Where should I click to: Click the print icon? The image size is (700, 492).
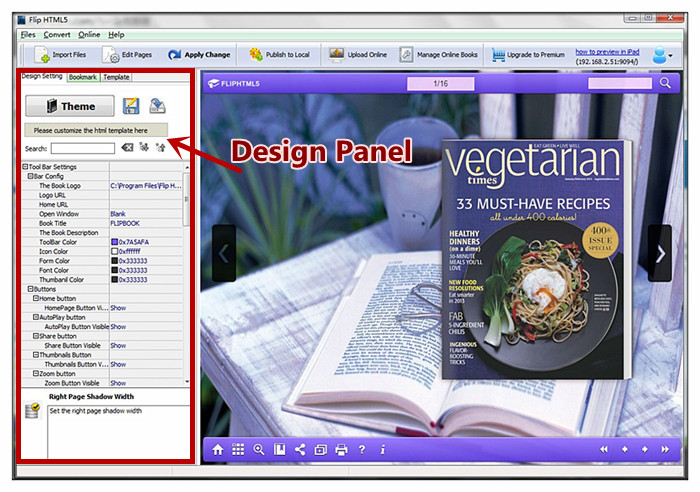[x=341, y=450]
